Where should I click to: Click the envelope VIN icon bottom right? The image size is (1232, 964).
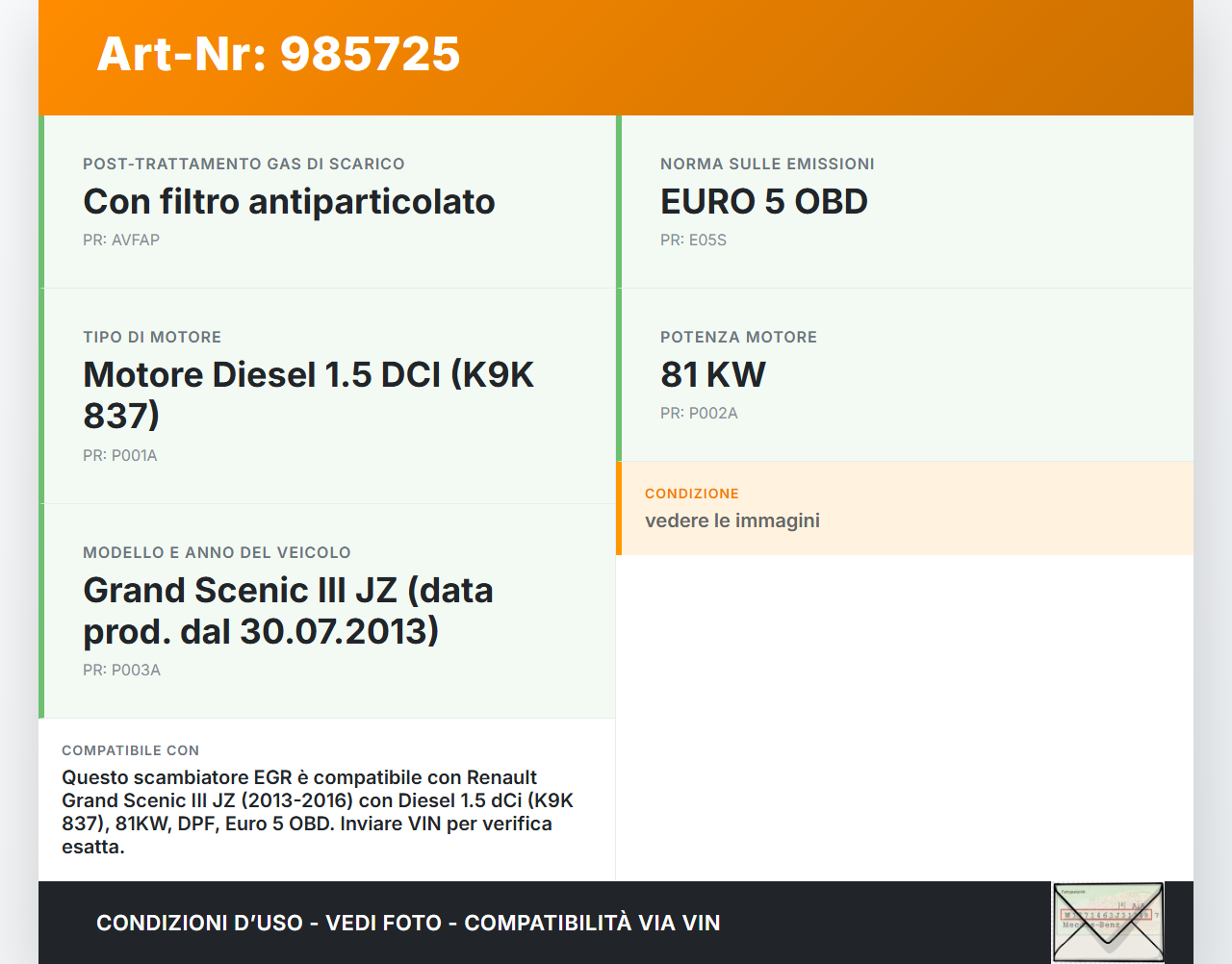pyautogui.click(x=1108, y=922)
